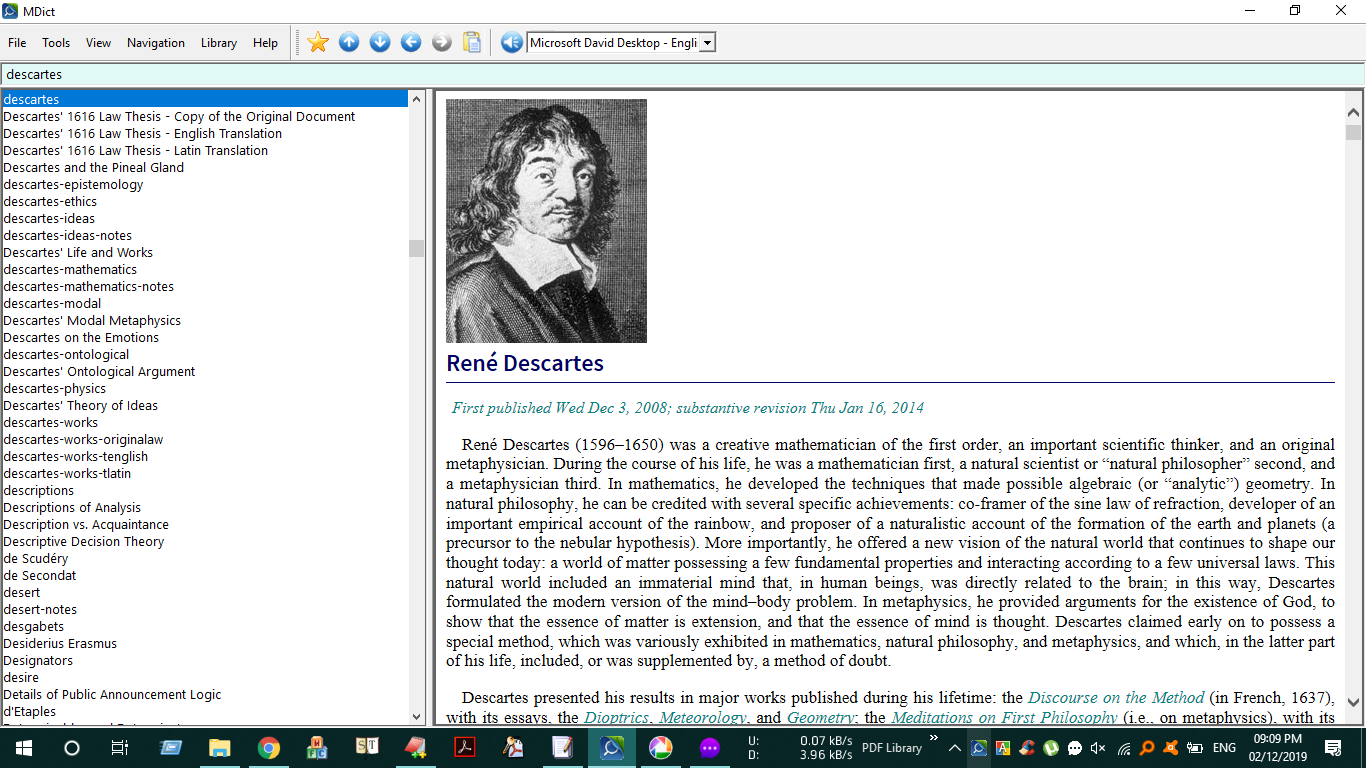Open Google Chrome from the taskbar
Viewport: 1366px width, 768px height.
pos(268,748)
